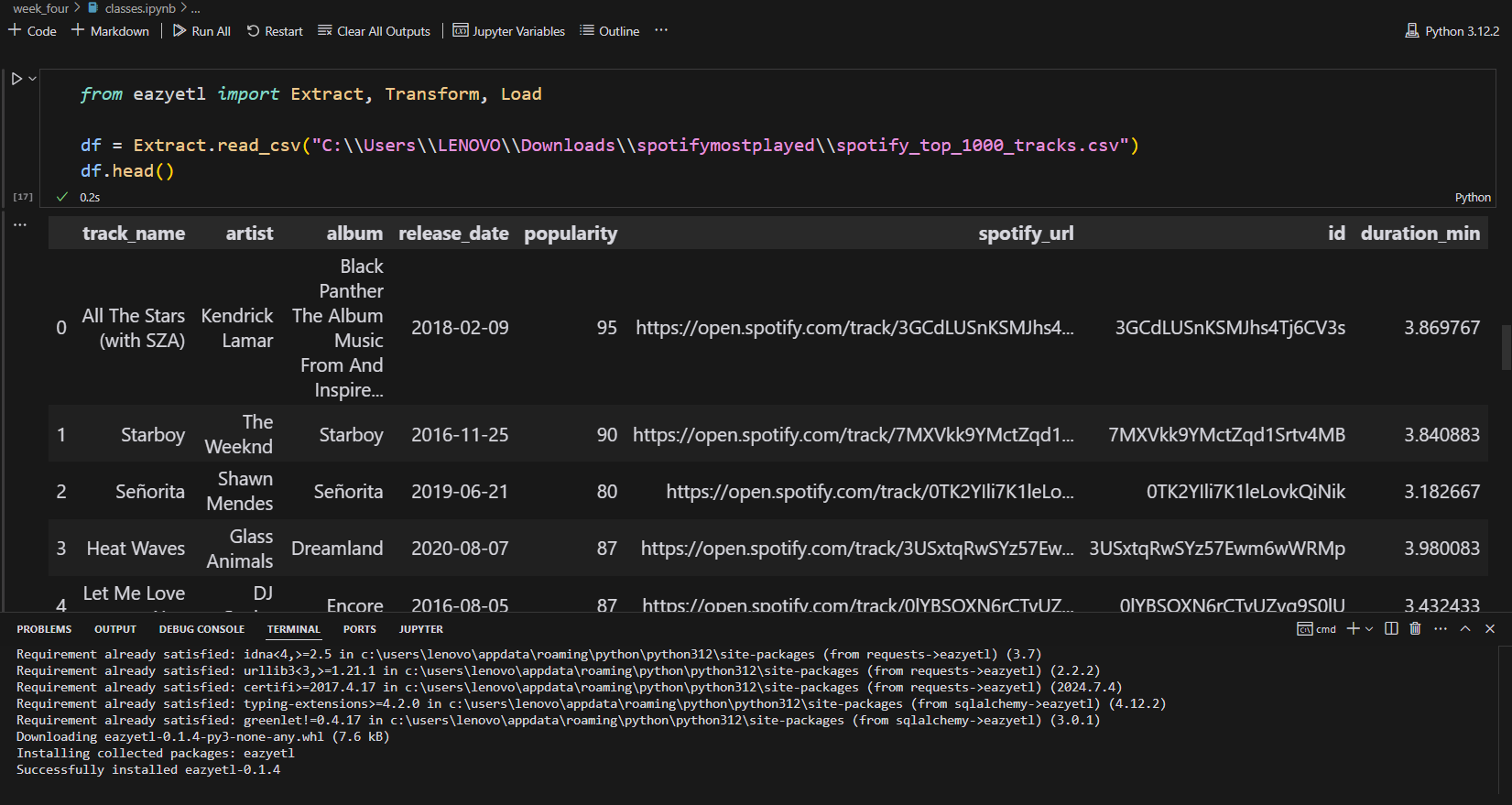
Task: Switch to the TERMINAL tab
Action: coord(294,629)
